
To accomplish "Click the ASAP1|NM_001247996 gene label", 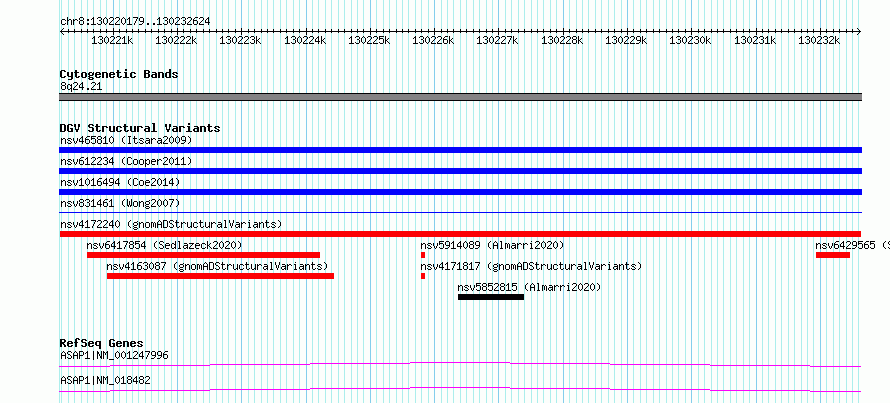I will coord(114,356).
